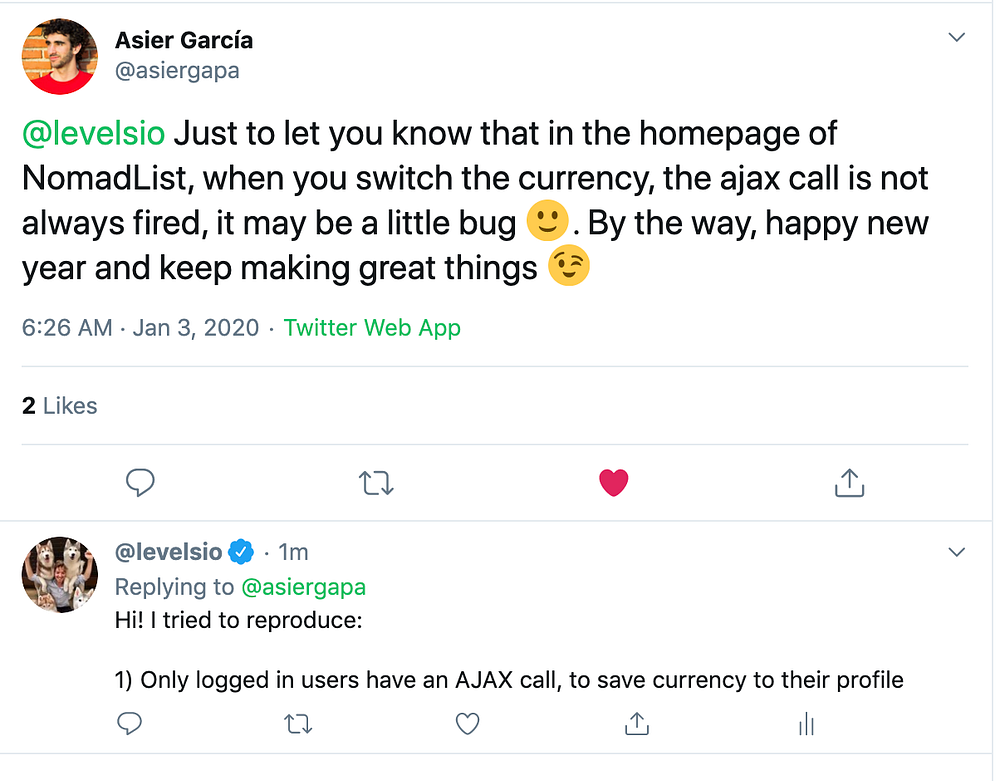Open Asier García's profile picture
This screenshot has height=781, width=1000.
click(x=60, y=56)
